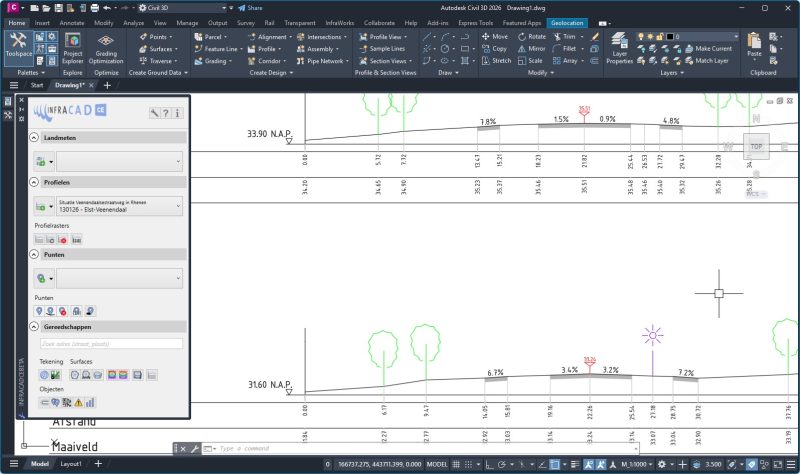Click the address search field Zoek adres
This screenshot has height=474, width=800.
tap(111, 344)
